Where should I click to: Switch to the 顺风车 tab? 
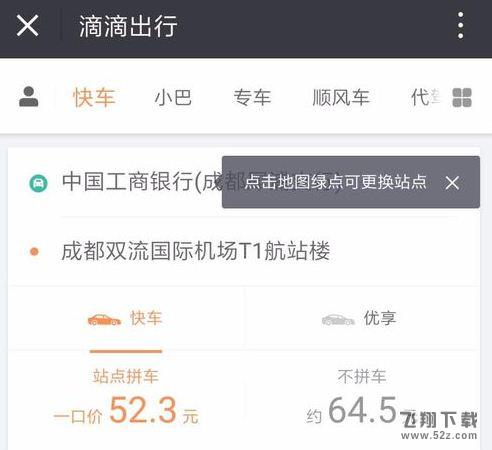tap(341, 98)
